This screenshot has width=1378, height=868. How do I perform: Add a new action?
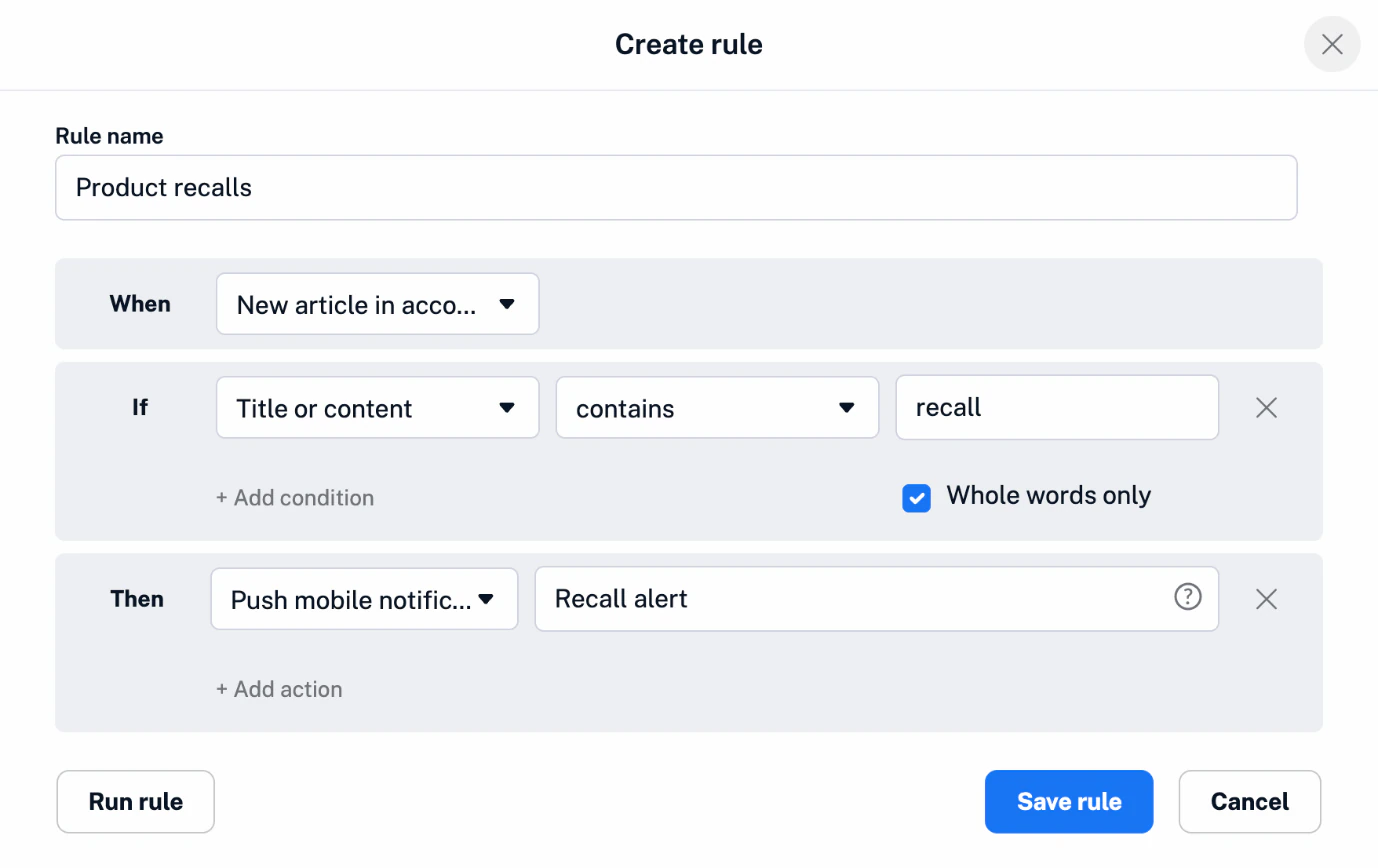tap(279, 689)
